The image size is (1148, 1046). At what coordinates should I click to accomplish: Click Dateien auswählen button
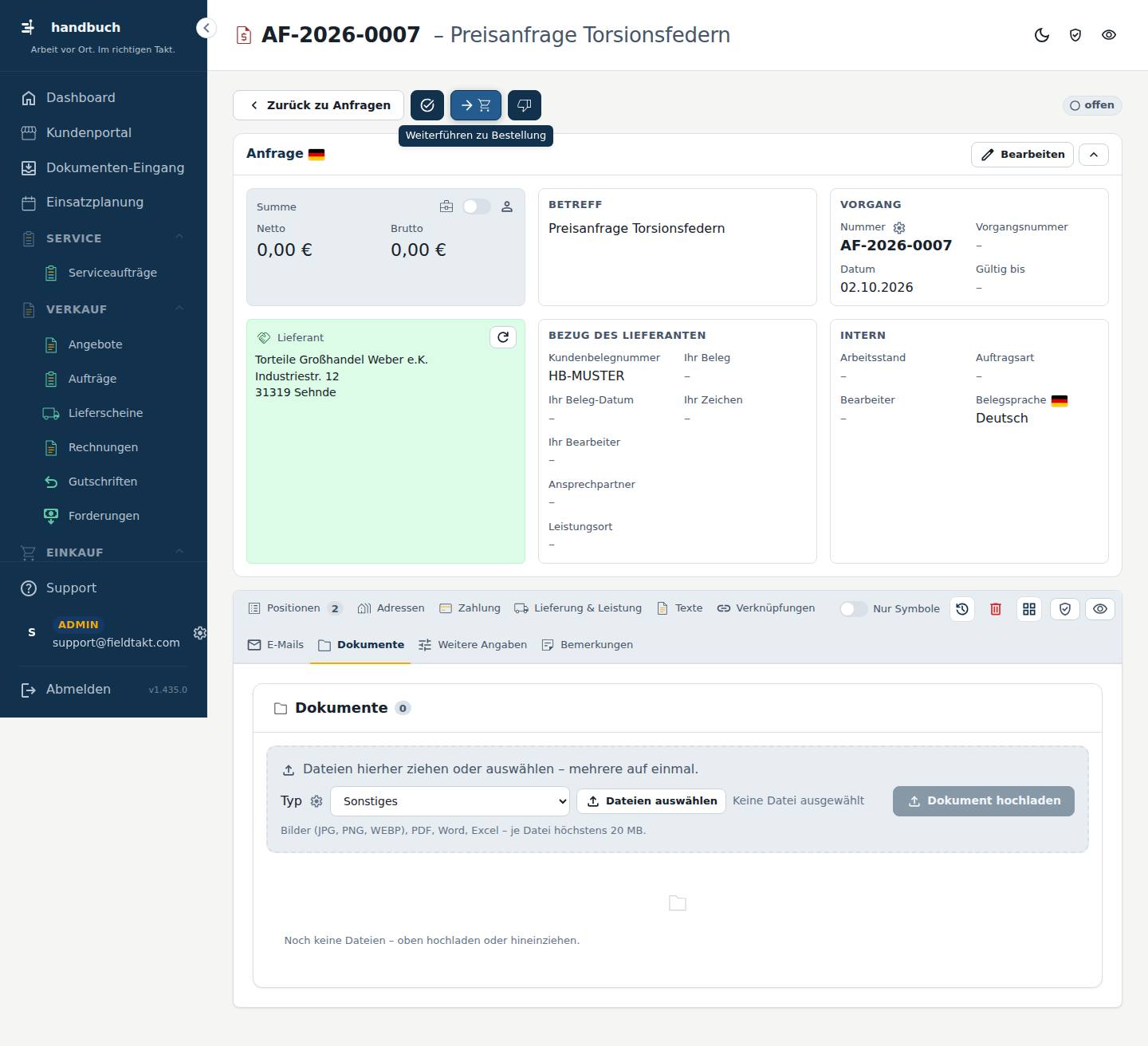[x=651, y=801]
